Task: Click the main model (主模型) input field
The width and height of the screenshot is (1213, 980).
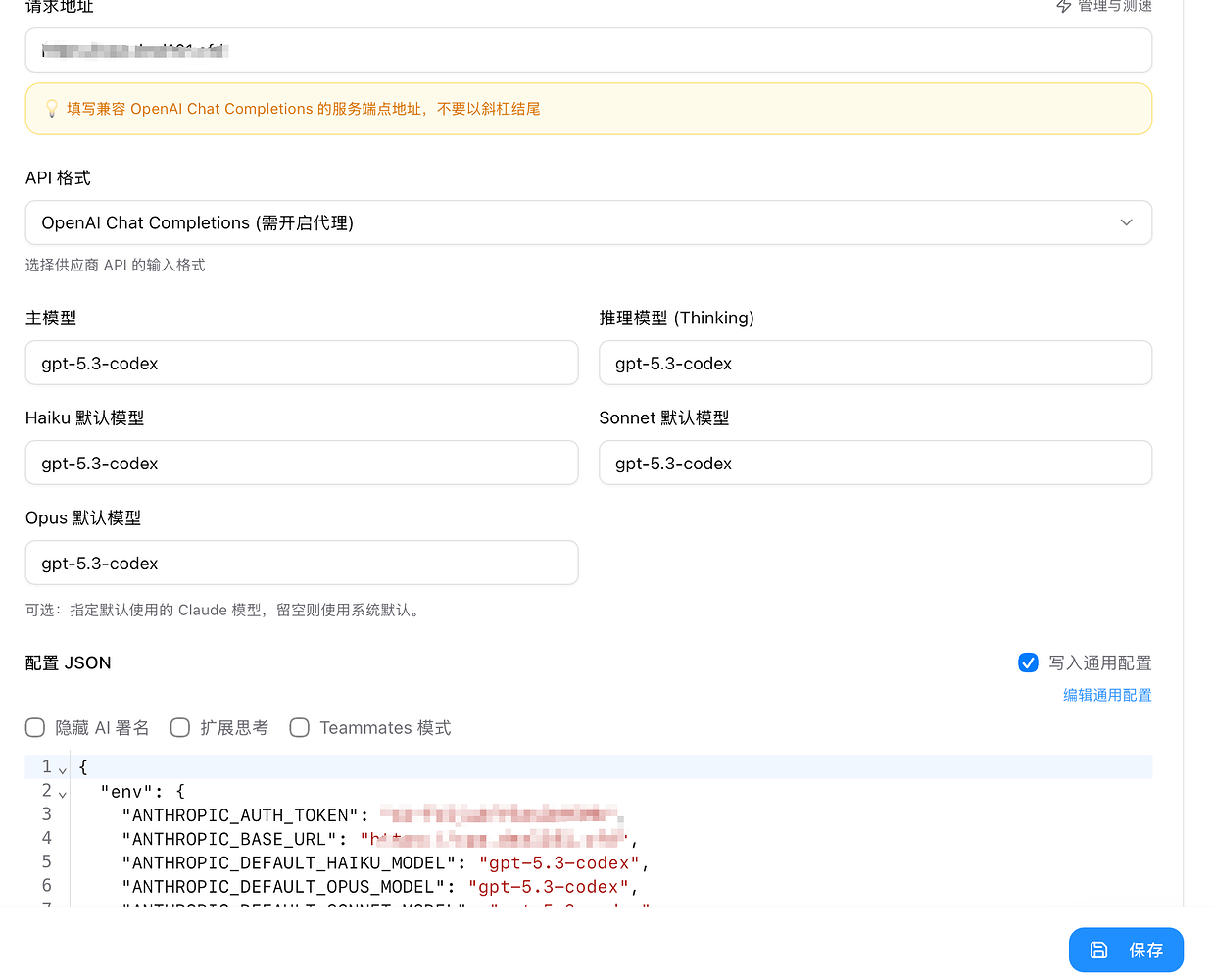Action: point(302,364)
